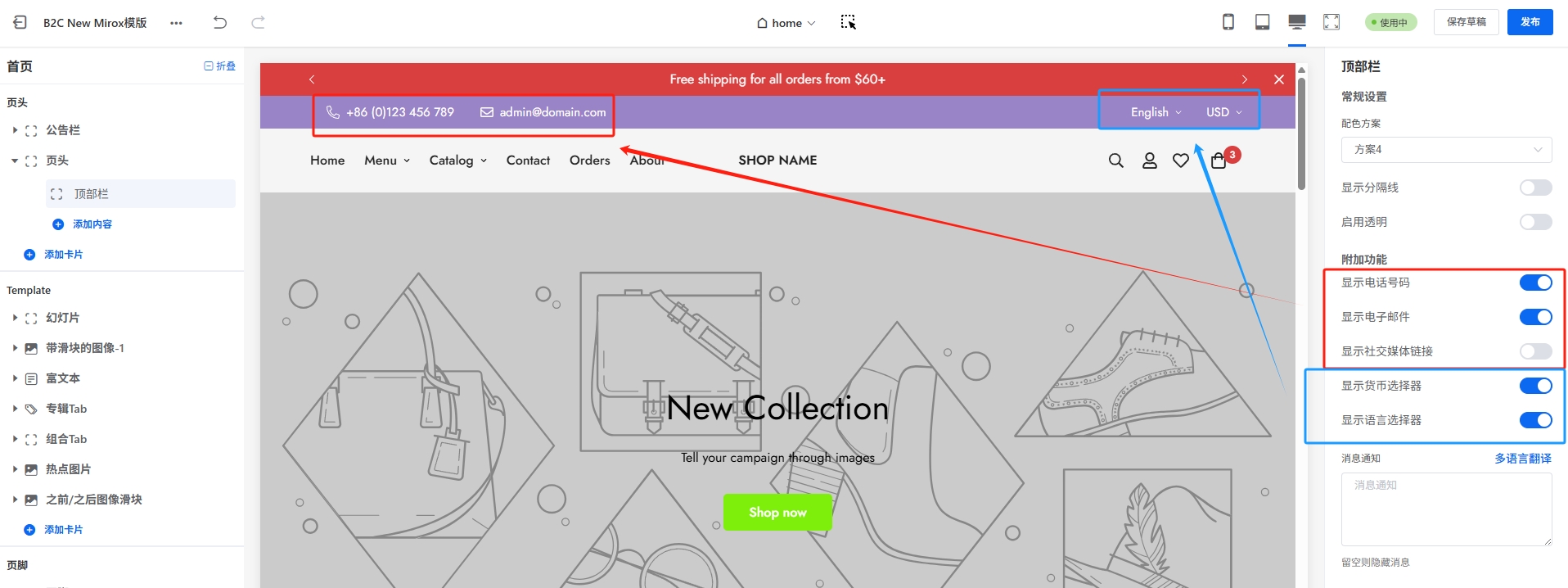Click the 发布 publish button
Screen dimensions: 1568x588
(x=1530, y=22)
